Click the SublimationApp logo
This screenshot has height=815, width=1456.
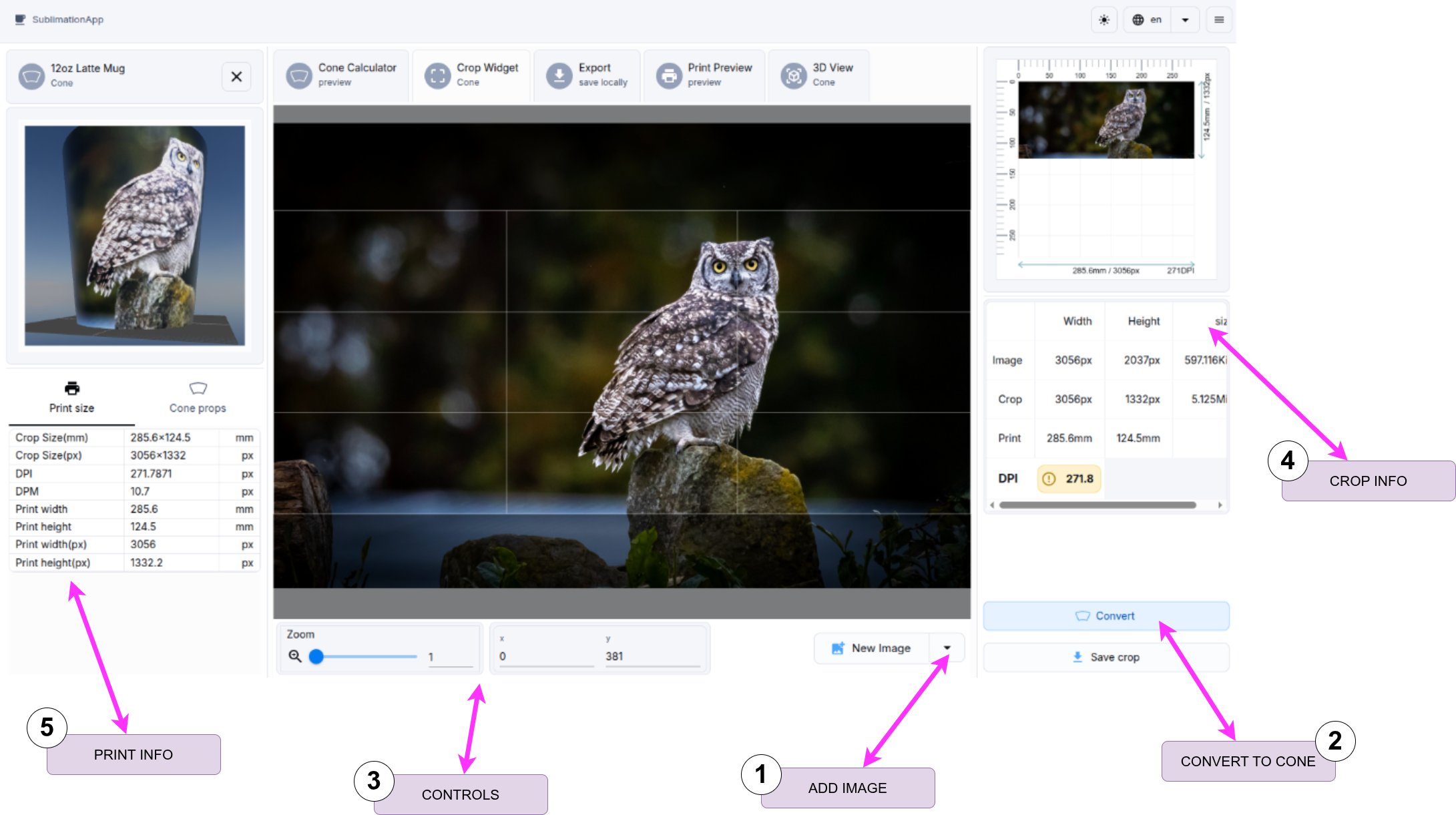(60, 19)
